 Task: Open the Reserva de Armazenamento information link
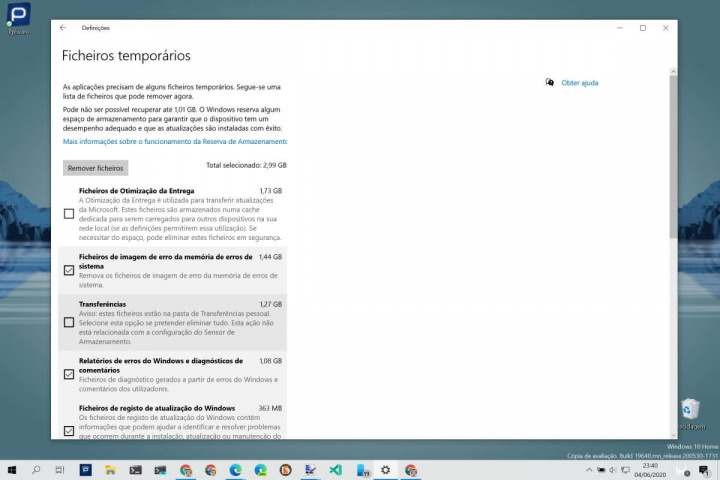pos(175,142)
